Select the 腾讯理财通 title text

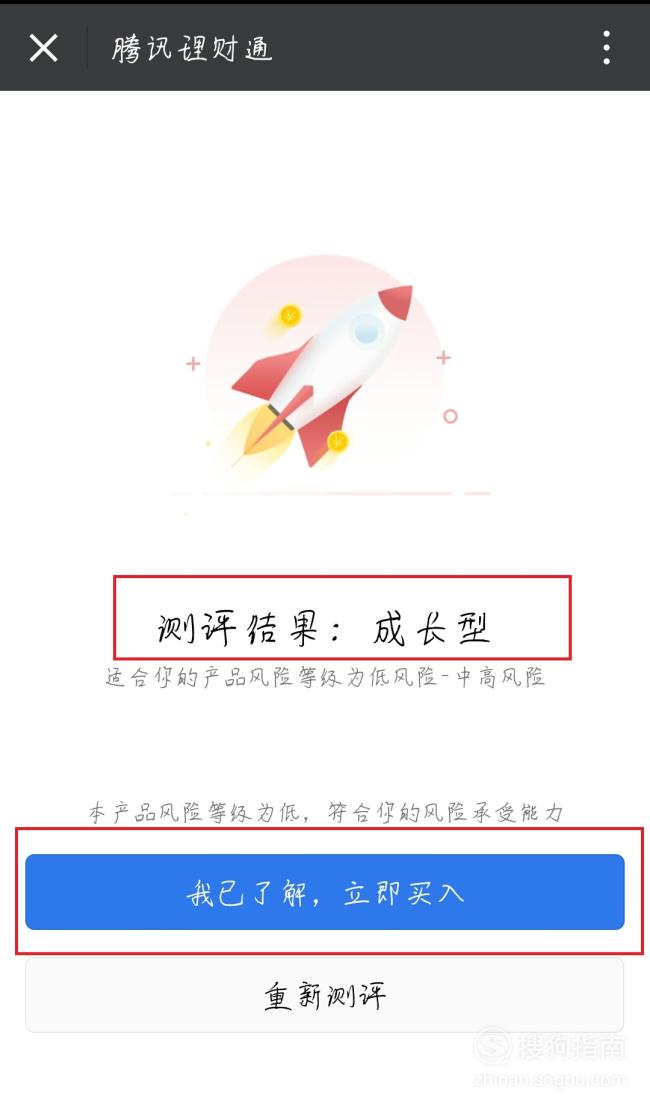pos(192,48)
